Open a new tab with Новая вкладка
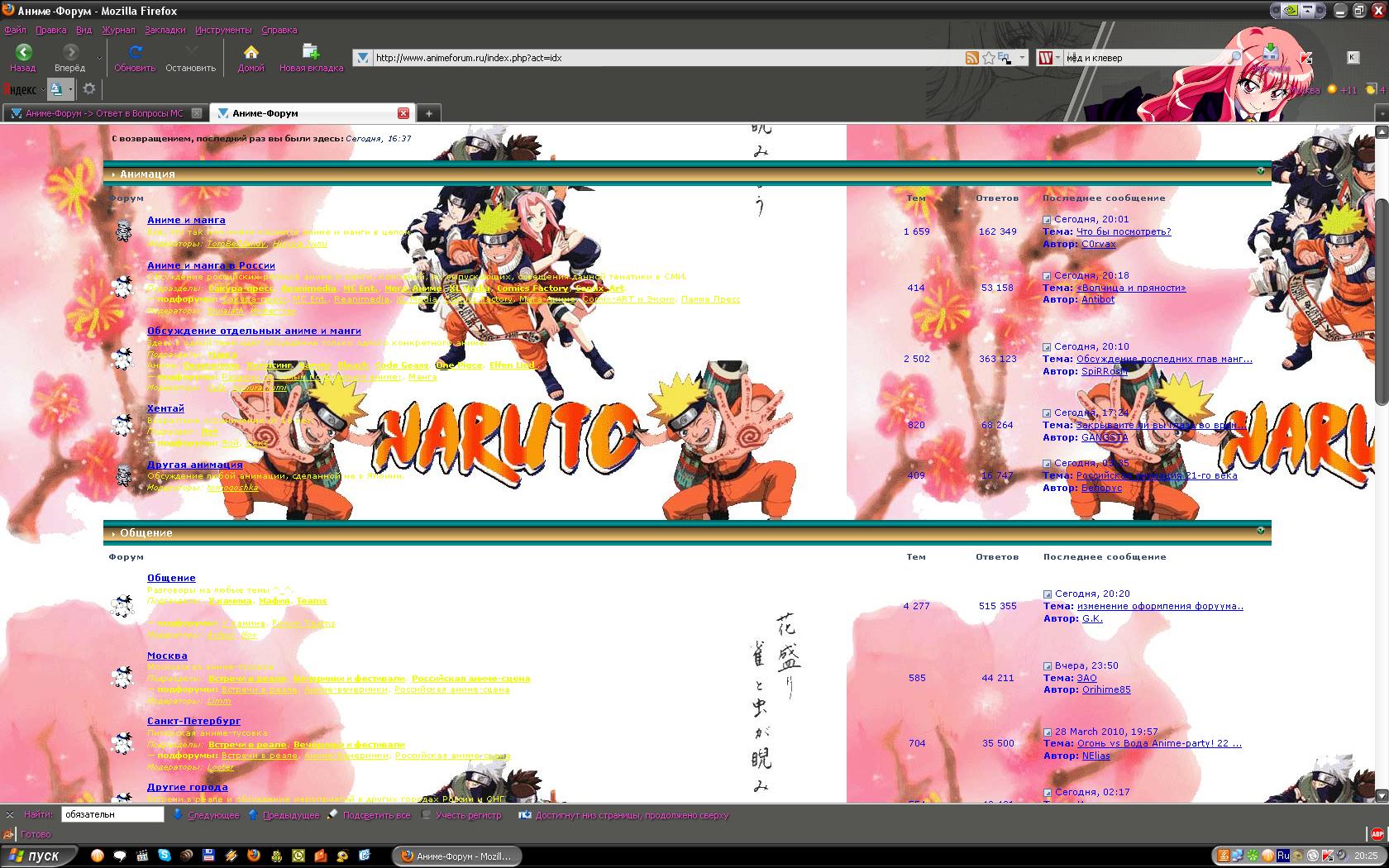The height and width of the screenshot is (868, 1389). (x=311, y=58)
